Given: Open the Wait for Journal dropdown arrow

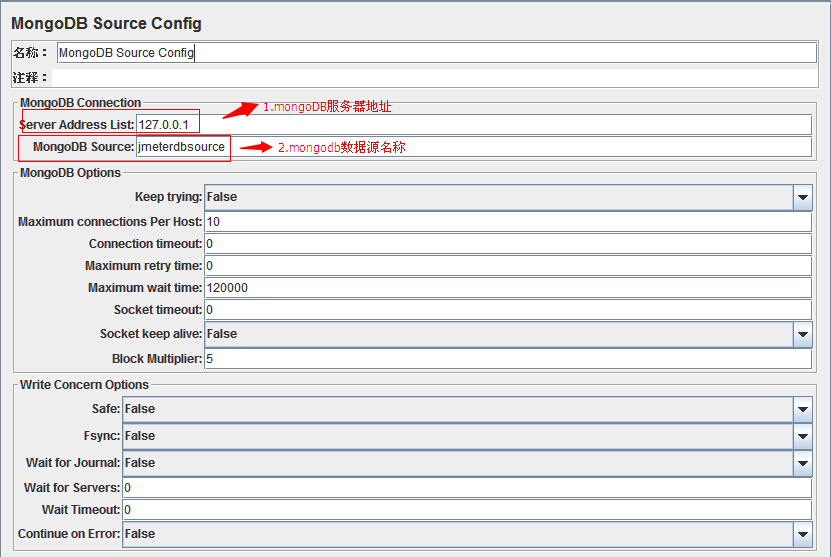Looking at the screenshot, I should 802,463.
